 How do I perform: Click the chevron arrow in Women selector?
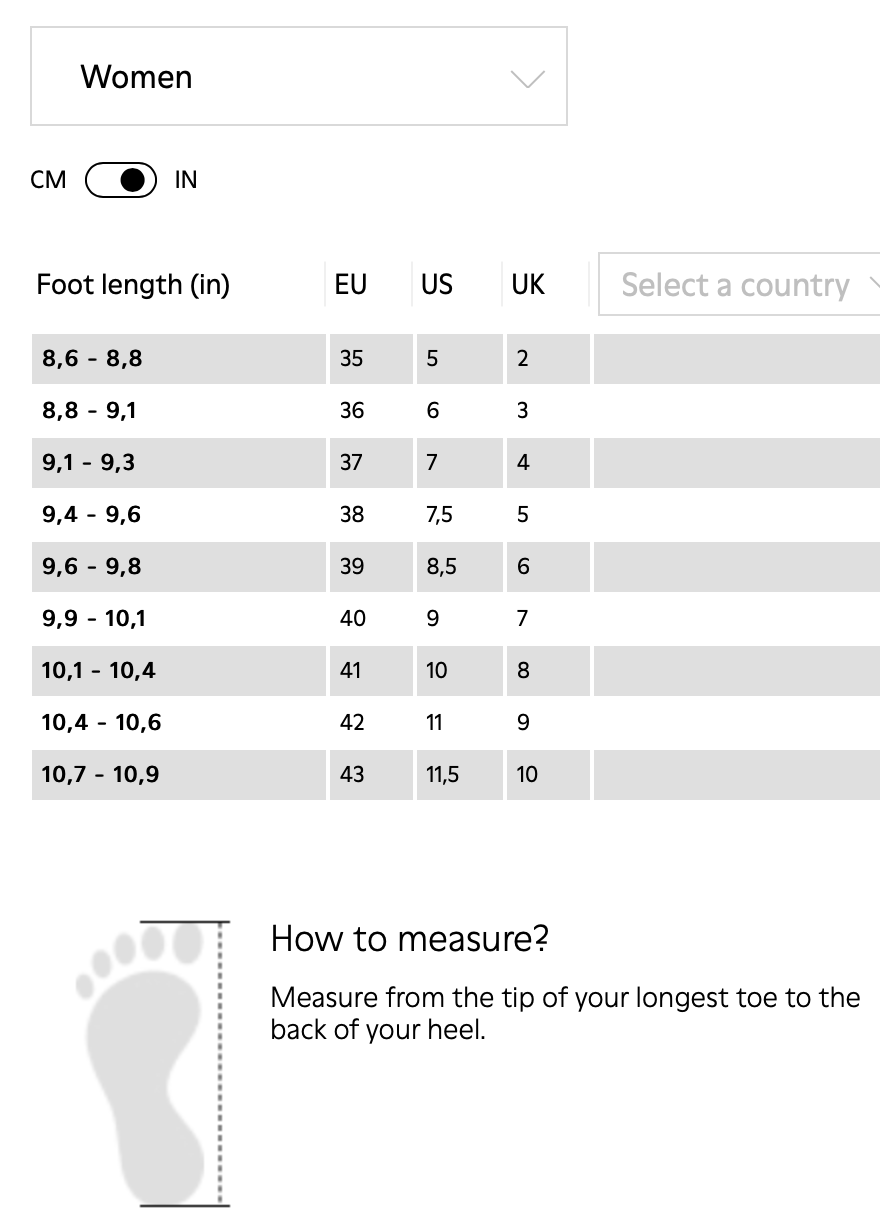click(527, 79)
